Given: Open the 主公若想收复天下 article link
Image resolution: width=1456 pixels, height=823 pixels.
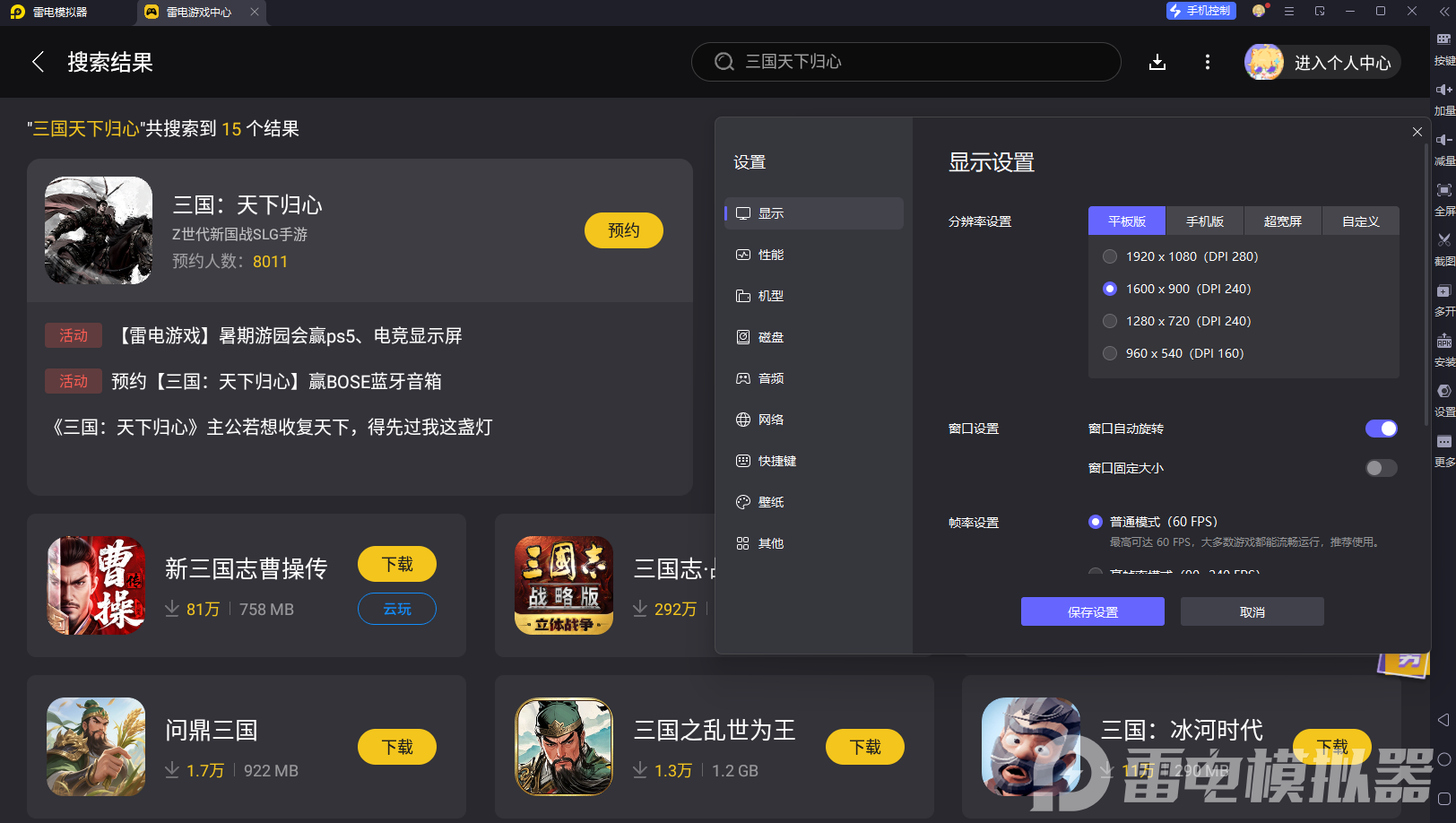Looking at the screenshot, I should click(270, 427).
